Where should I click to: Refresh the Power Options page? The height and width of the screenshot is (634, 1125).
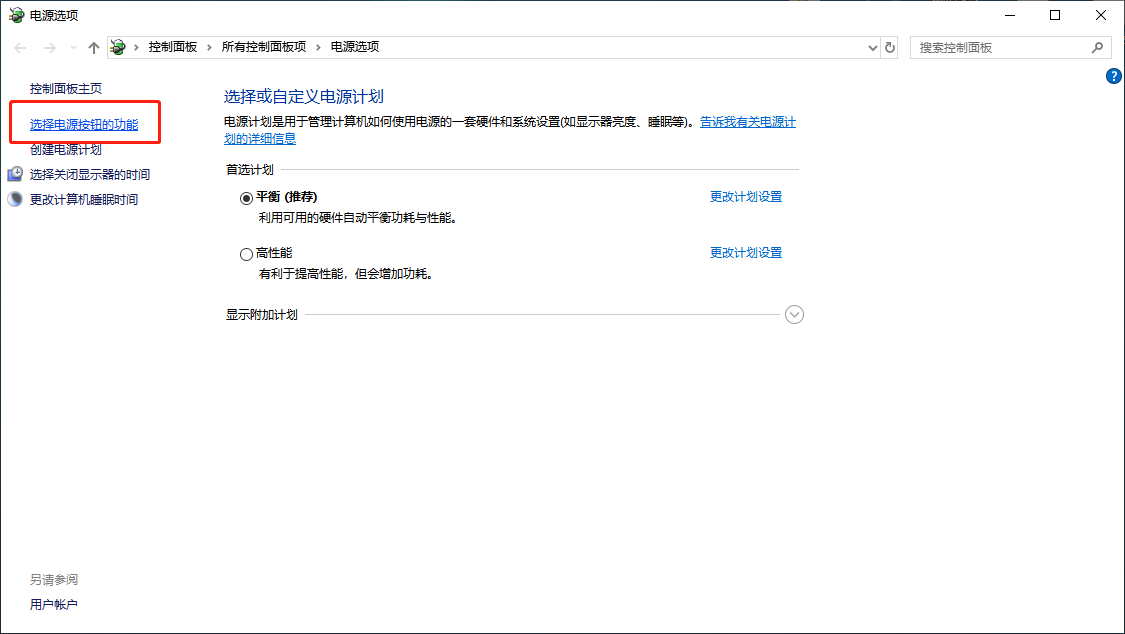[x=890, y=47]
